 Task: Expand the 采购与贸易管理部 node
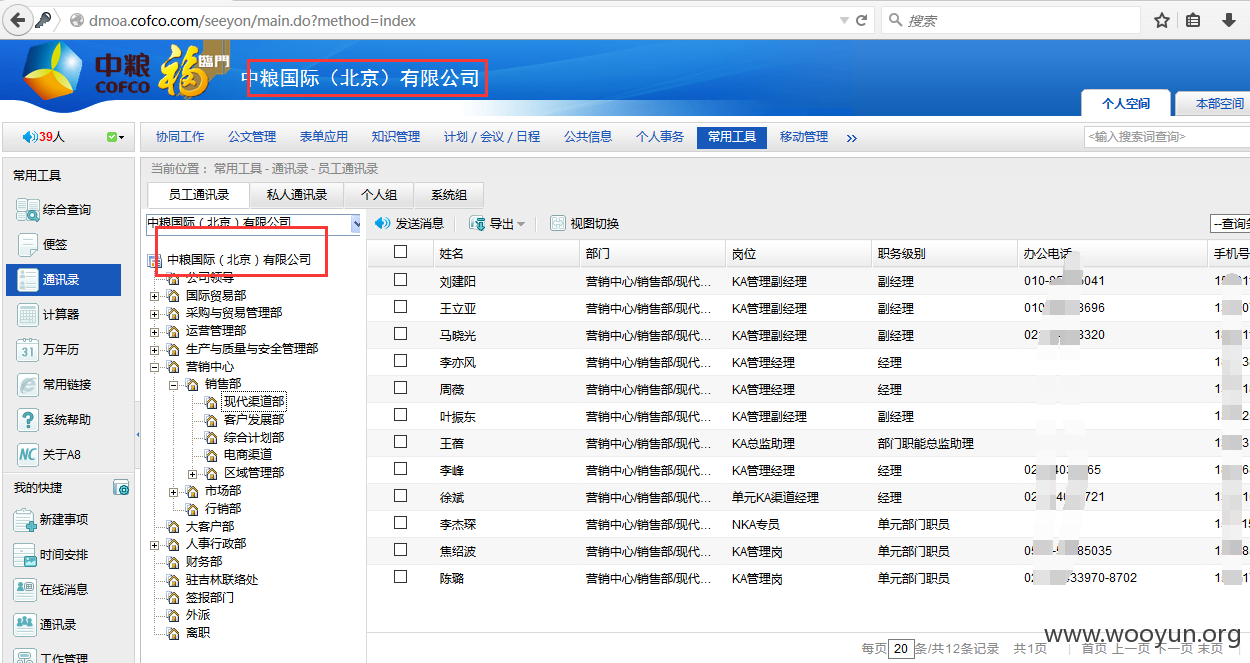pyautogui.click(x=154, y=314)
